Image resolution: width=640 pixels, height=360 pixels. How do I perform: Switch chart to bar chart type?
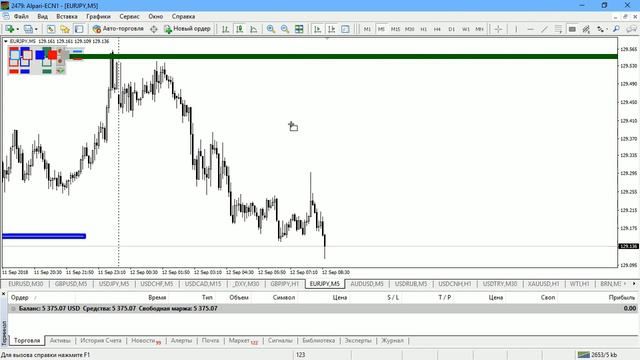[225, 29]
